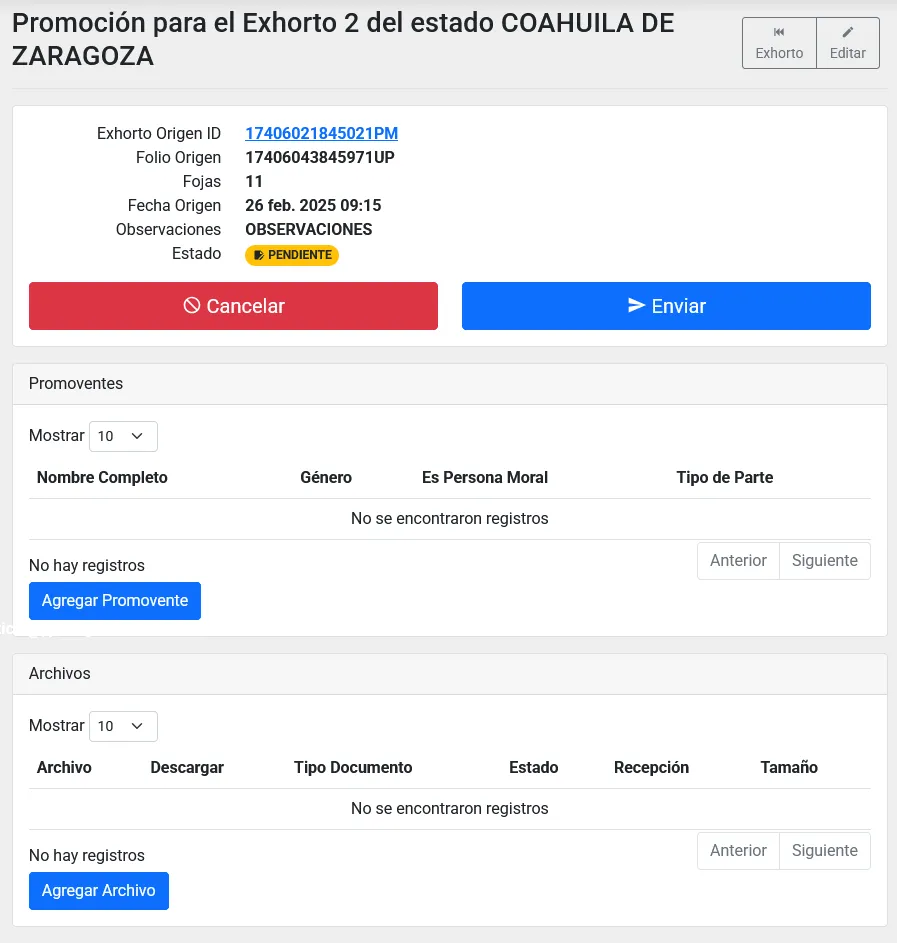Go to Siguiente page in Archivos
Screen dimensions: 897x943
[x=824, y=851]
